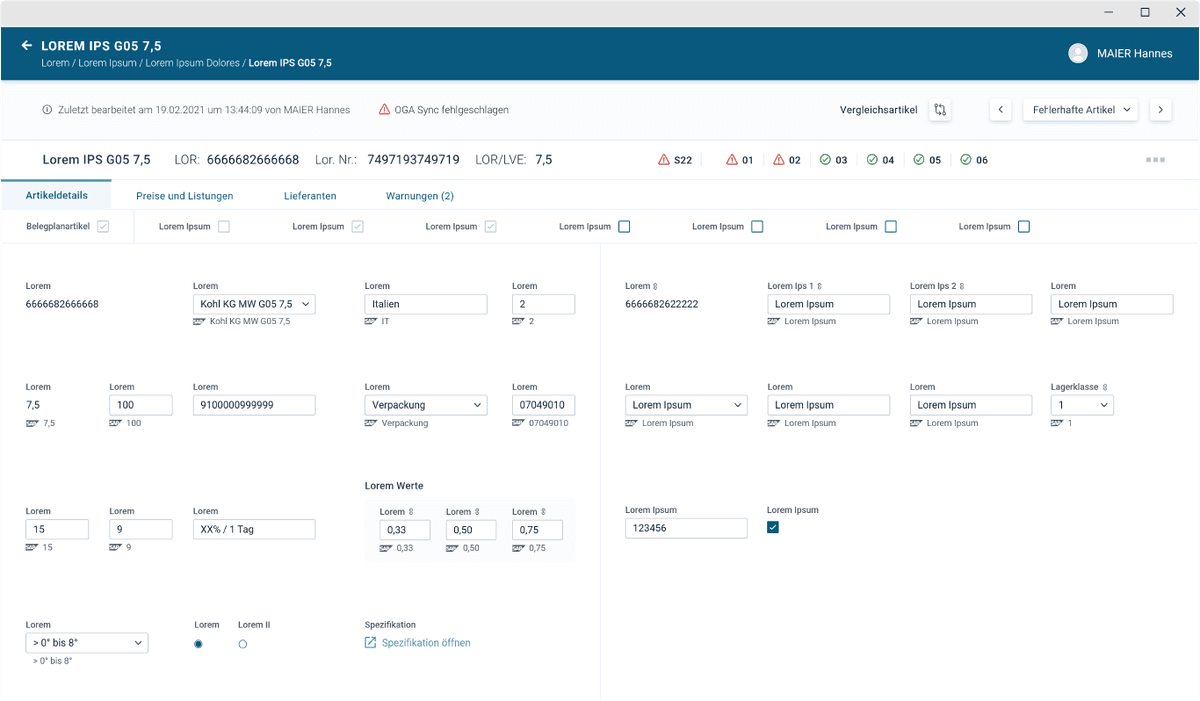Check the Belegplanartikel checkbox
This screenshot has height=701, width=1200.
(103, 227)
